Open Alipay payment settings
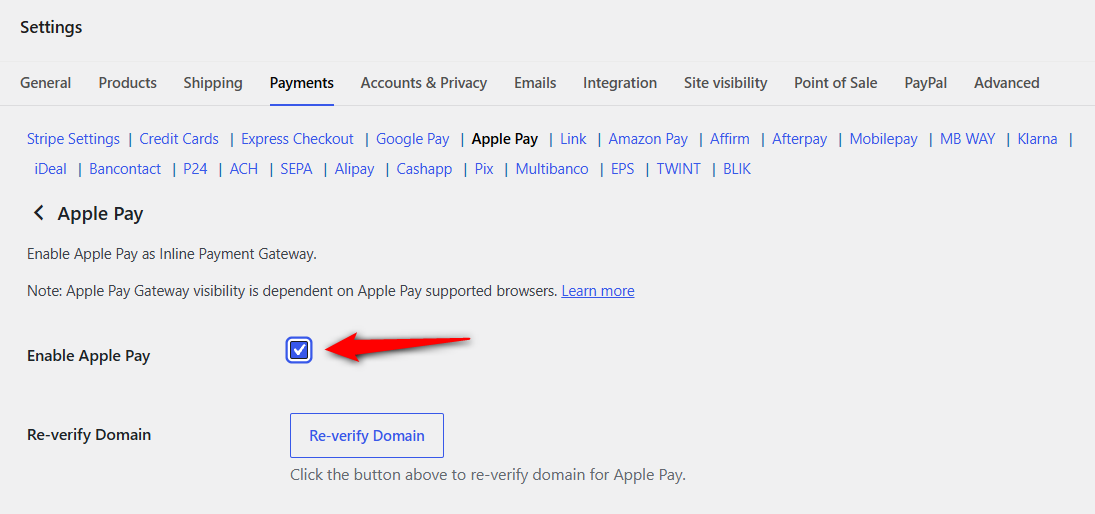Screen dimensions: 1095x514 [354, 169]
